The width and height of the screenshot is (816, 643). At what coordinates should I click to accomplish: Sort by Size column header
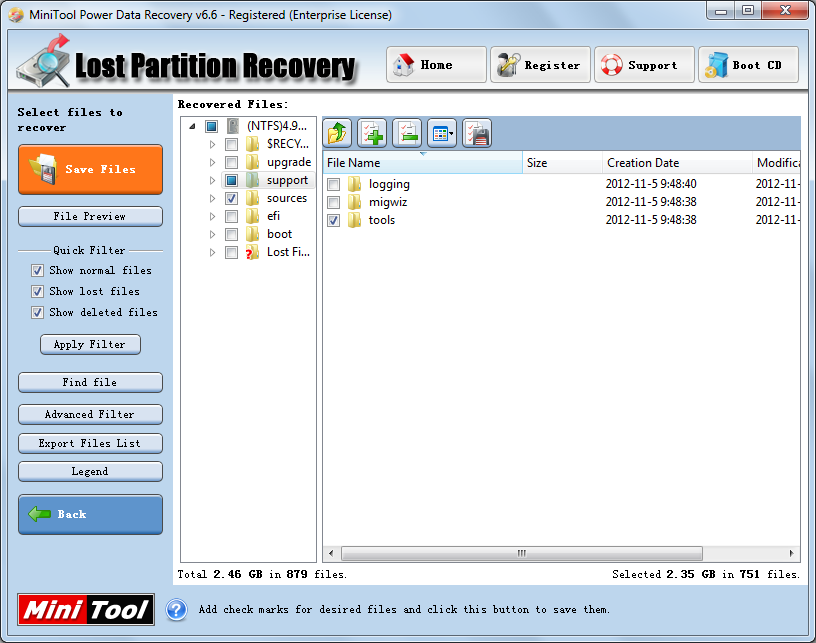click(x=563, y=163)
